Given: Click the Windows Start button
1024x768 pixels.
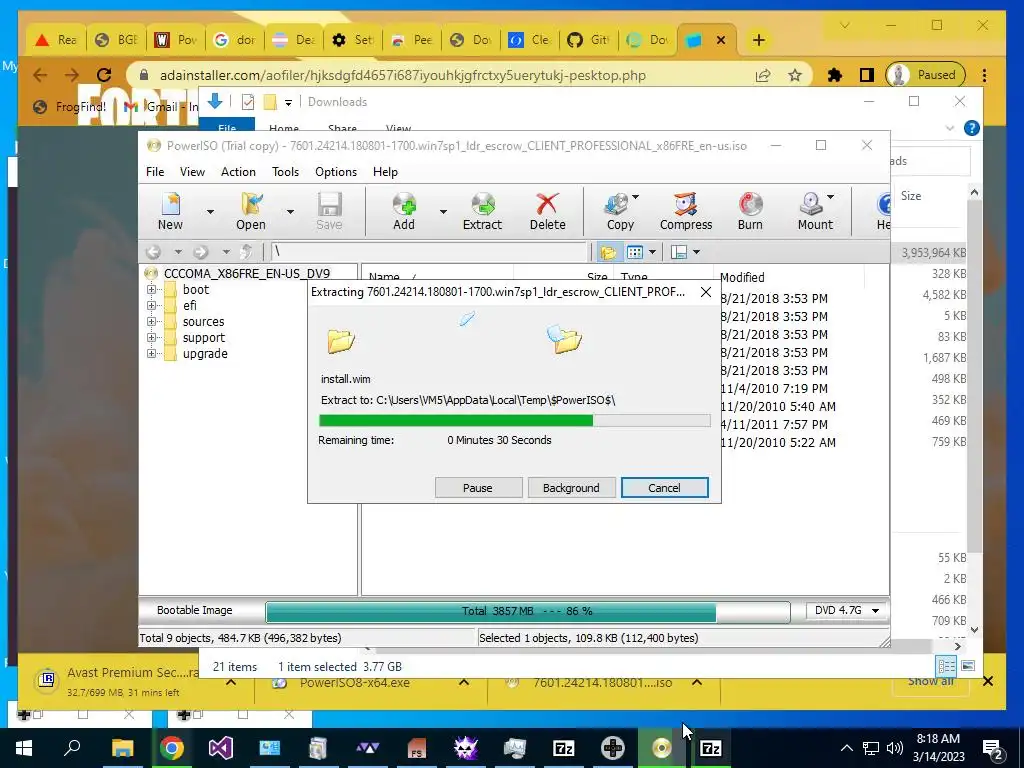Looking at the screenshot, I should pos(24,748).
